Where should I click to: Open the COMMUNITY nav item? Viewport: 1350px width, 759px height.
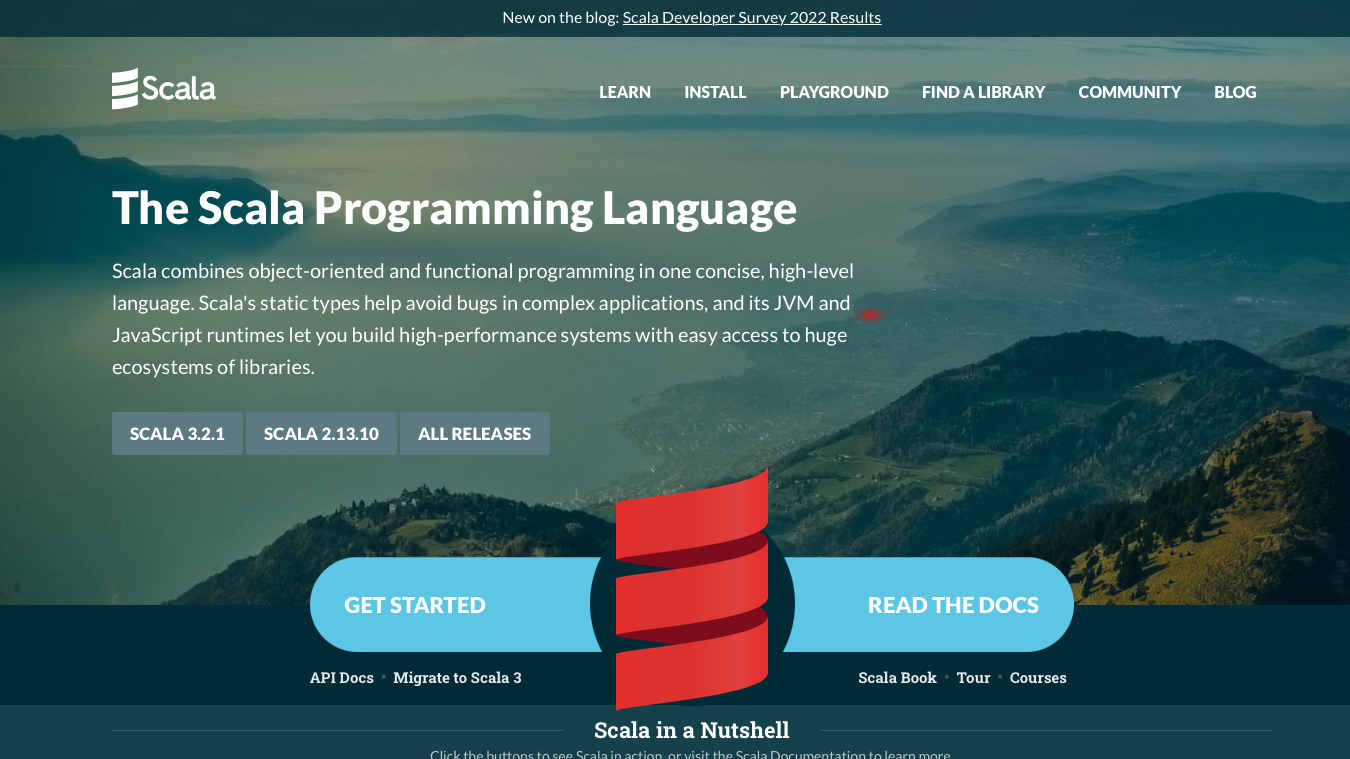point(1130,92)
